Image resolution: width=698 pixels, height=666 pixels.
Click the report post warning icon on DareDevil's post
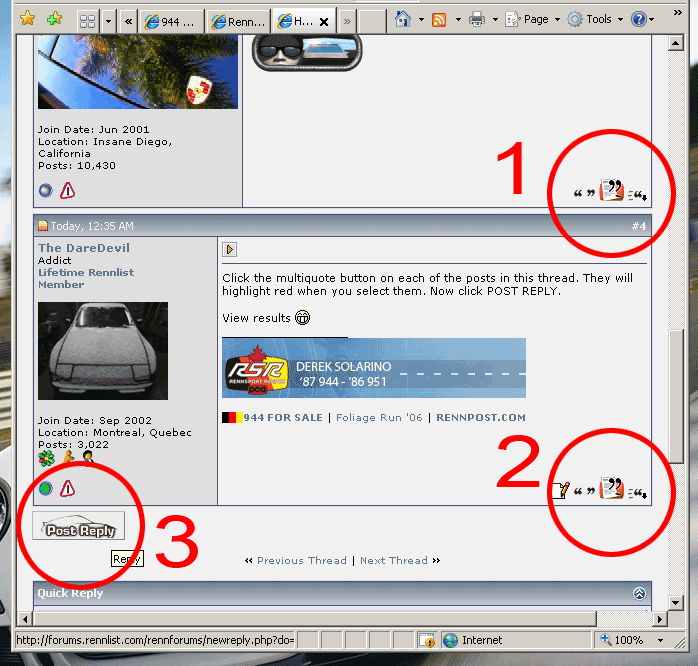point(68,488)
